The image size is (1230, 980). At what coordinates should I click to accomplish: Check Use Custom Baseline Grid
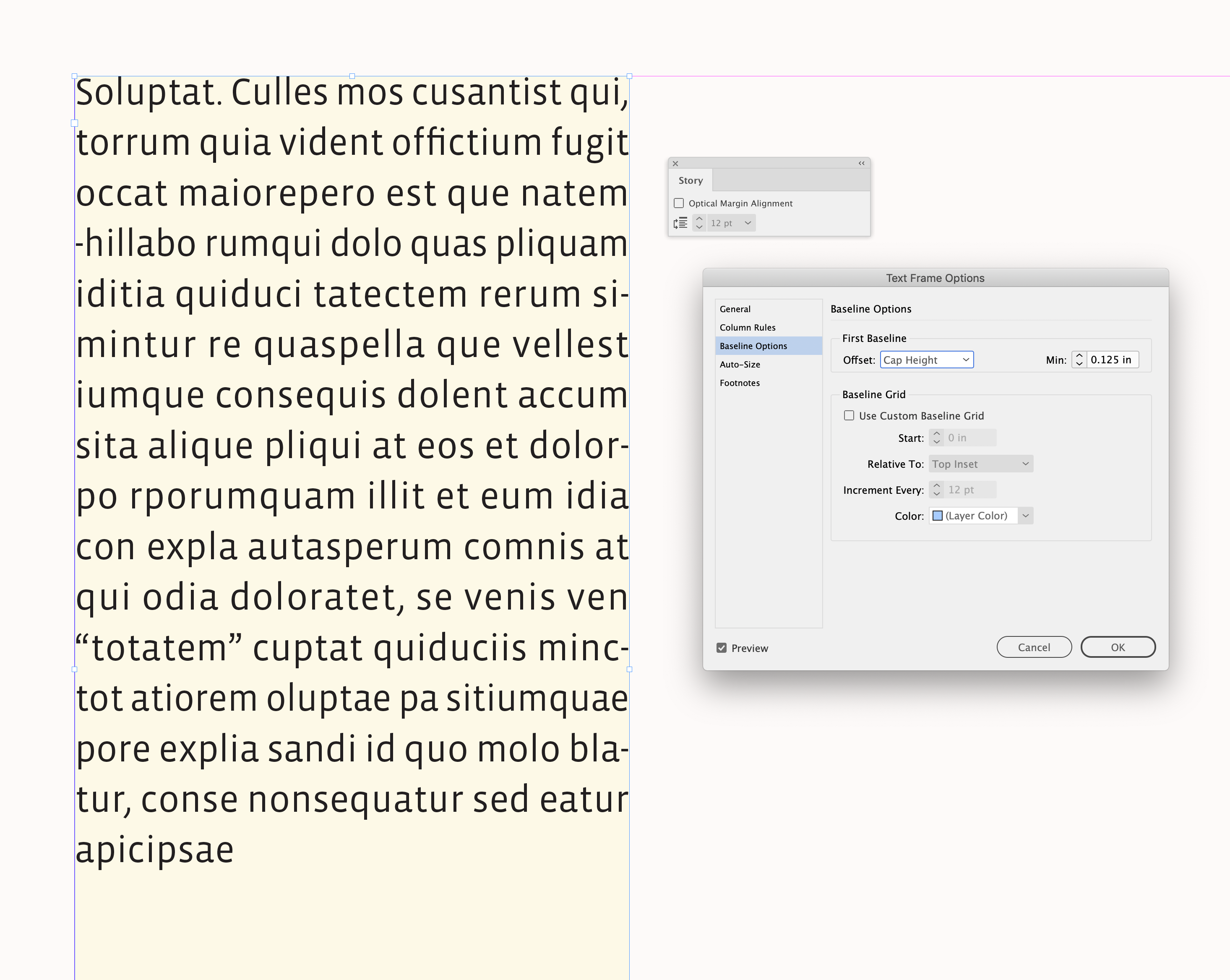point(849,415)
